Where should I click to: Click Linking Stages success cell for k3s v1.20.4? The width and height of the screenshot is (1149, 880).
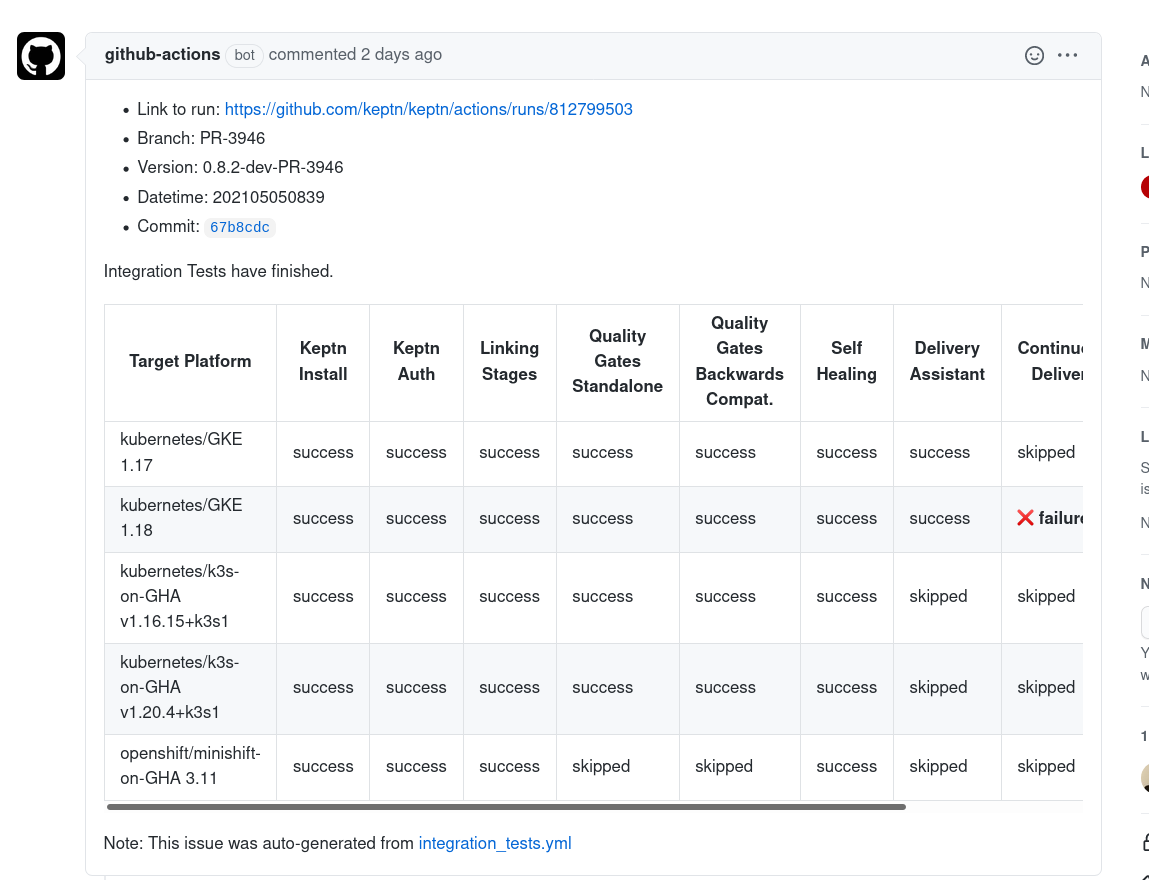click(509, 687)
